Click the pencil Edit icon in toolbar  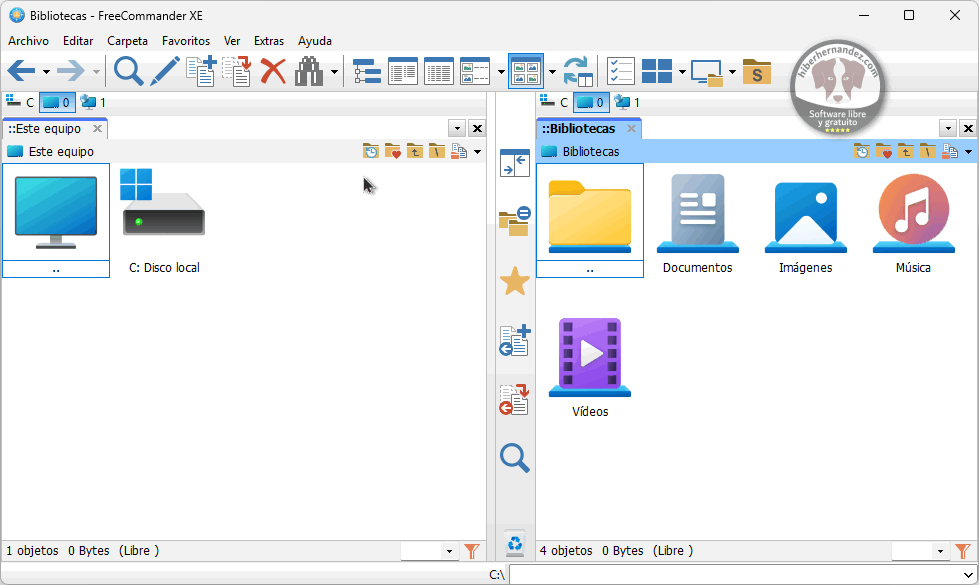tap(165, 71)
